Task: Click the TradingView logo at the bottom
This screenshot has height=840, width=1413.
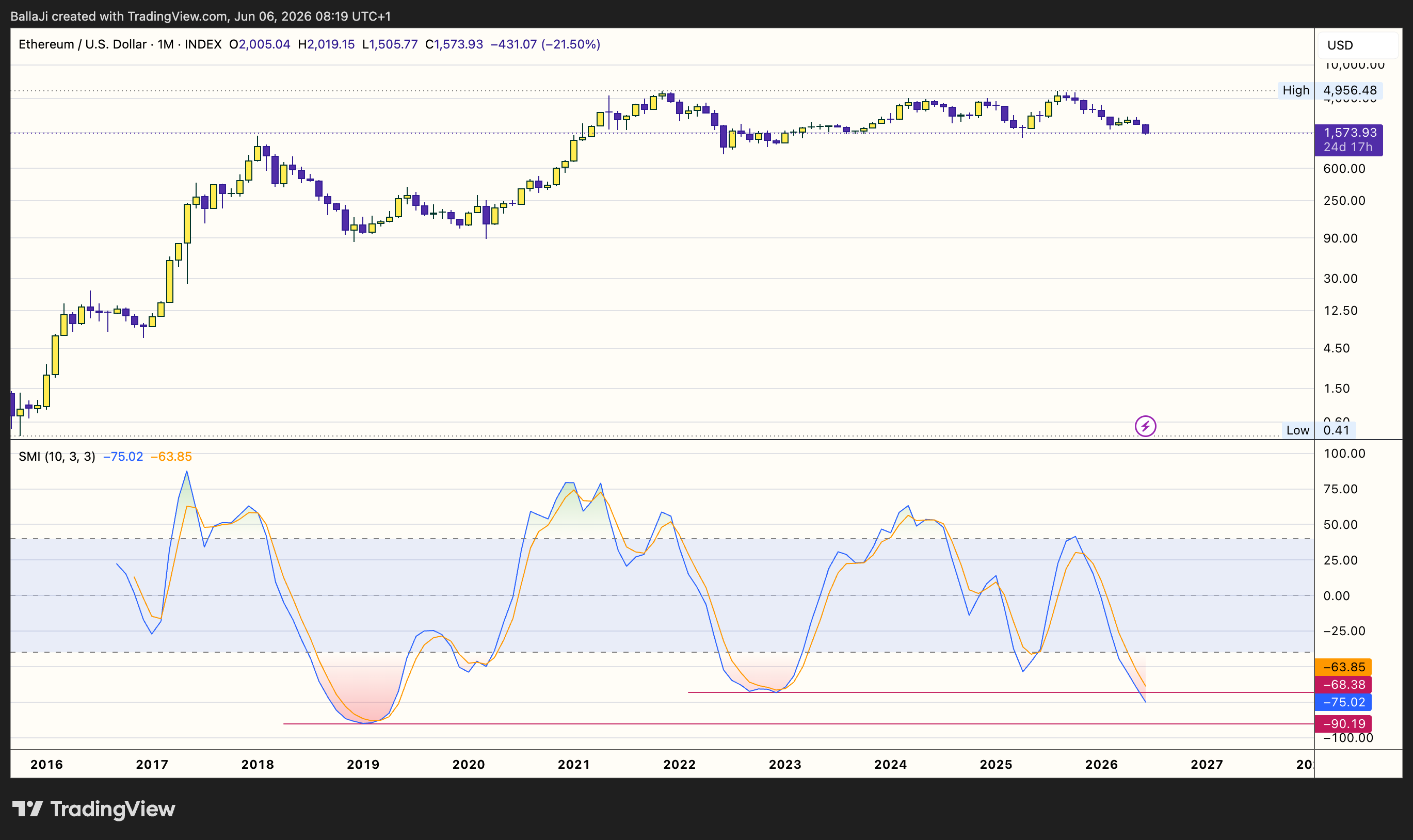Action: (x=94, y=809)
